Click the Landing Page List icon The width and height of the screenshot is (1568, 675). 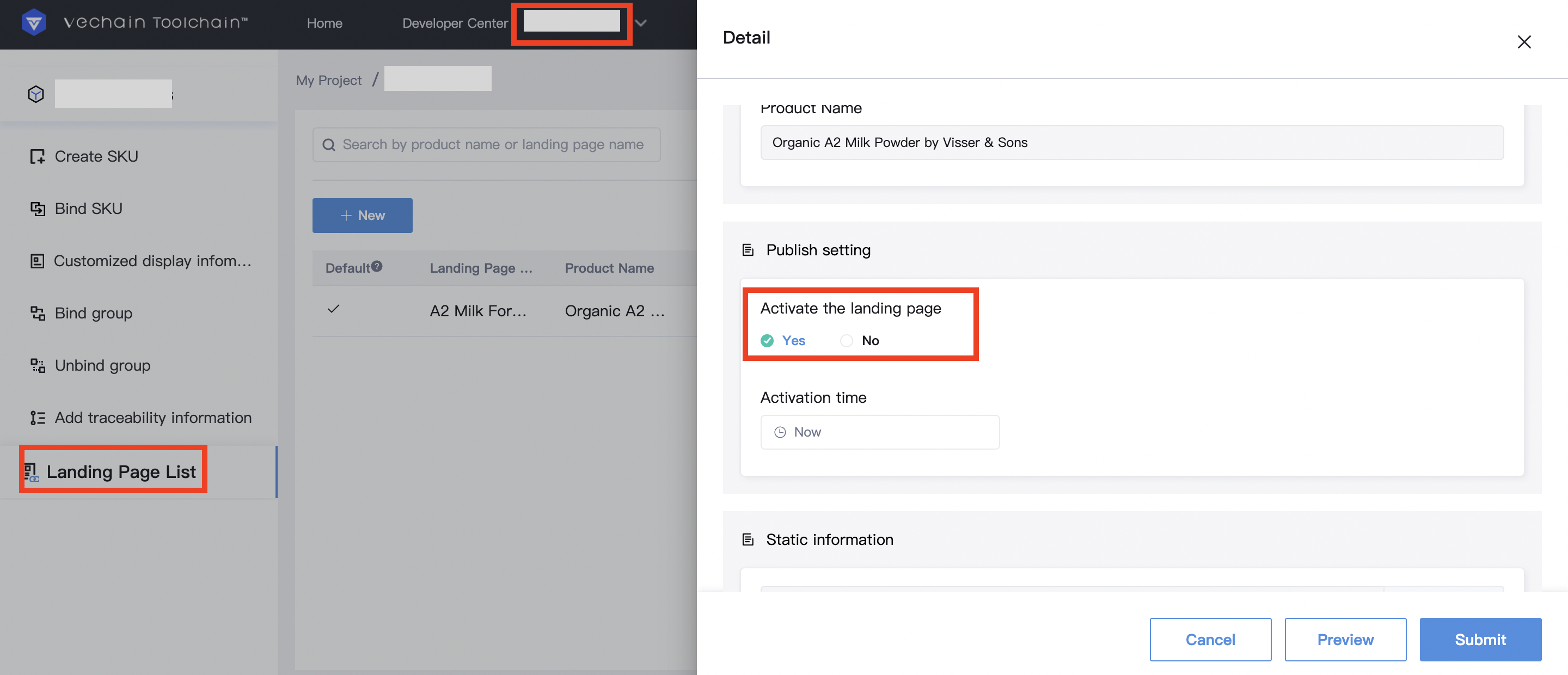pos(31,472)
